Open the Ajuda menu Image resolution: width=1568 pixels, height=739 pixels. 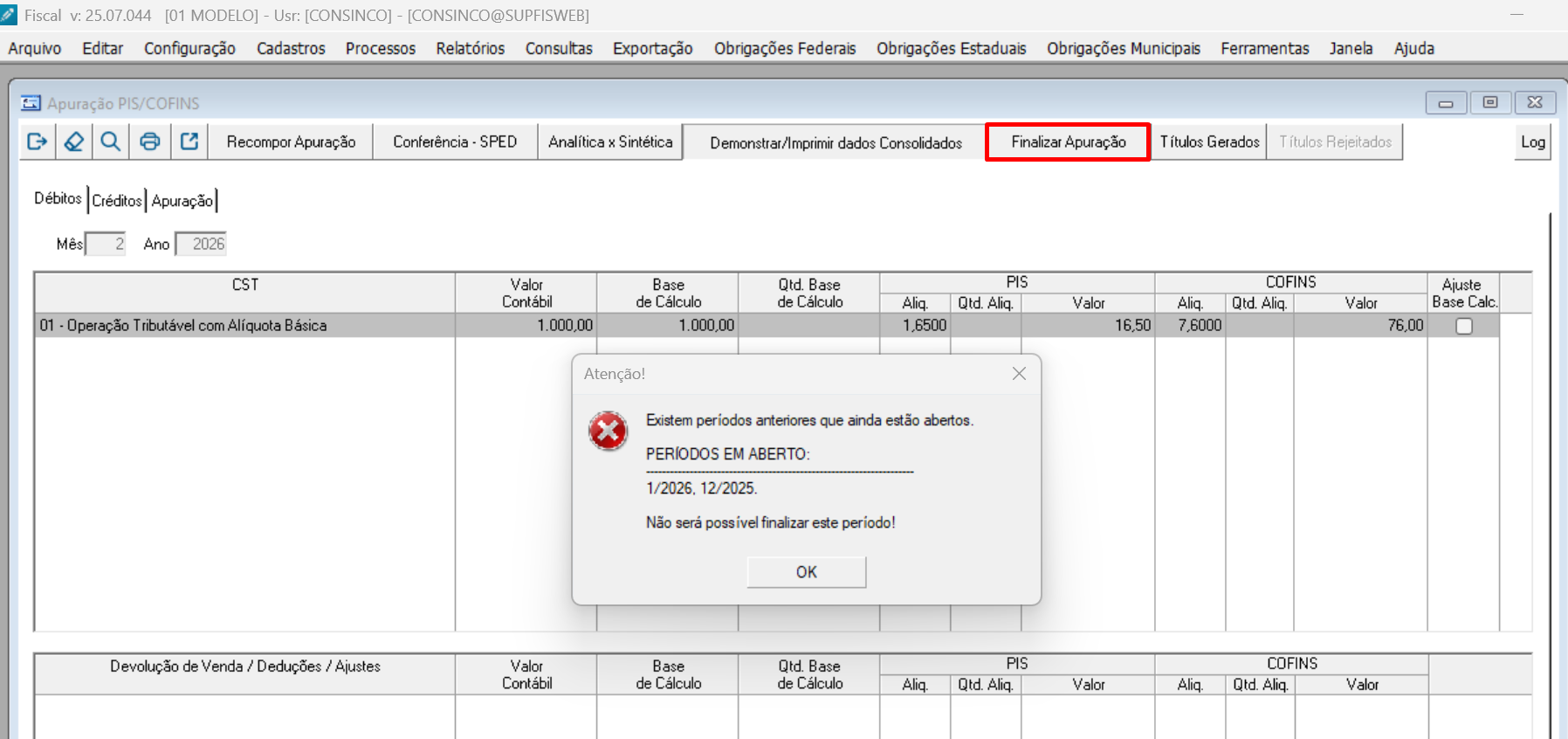[1414, 48]
